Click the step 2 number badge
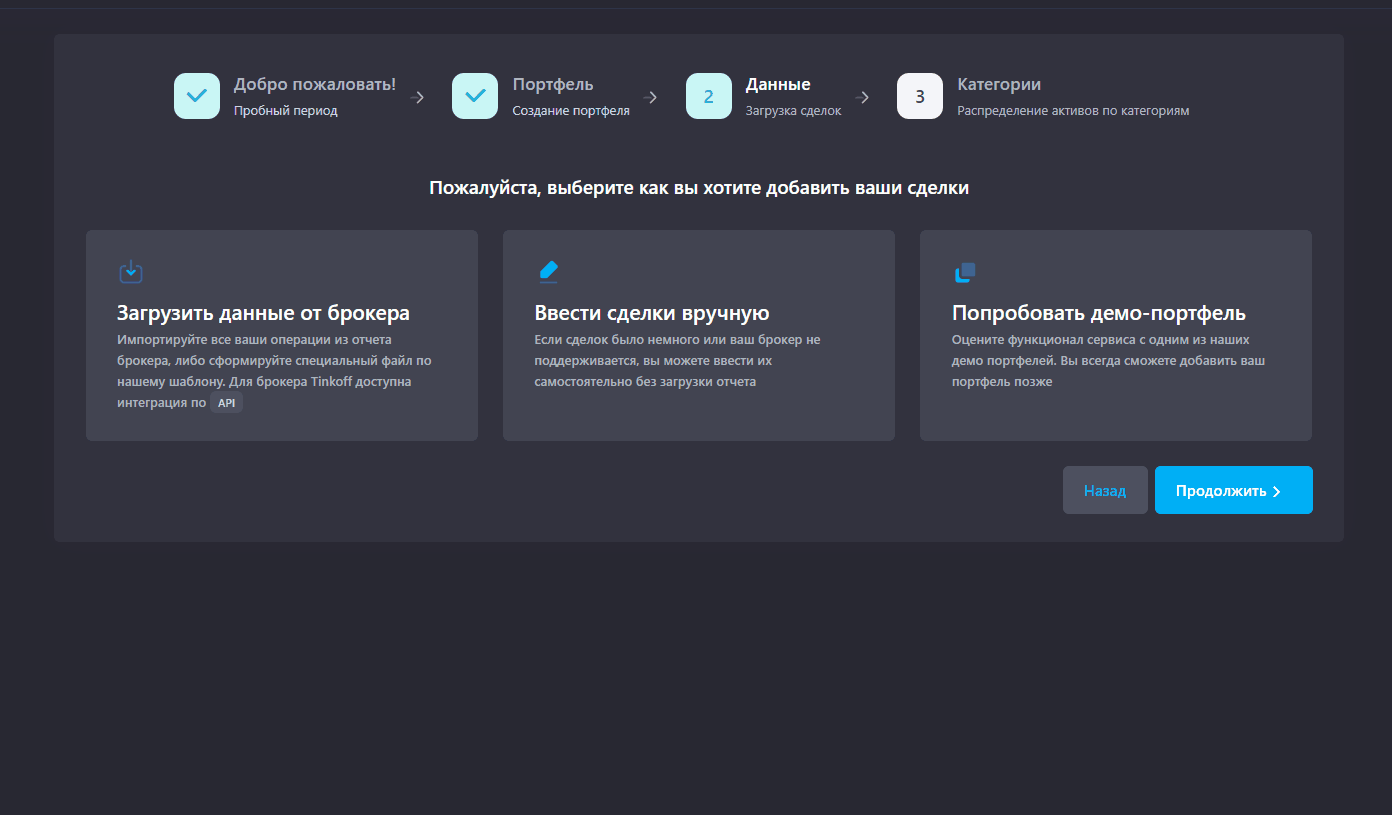The image size is (1392, 815). tap(709, 96)
